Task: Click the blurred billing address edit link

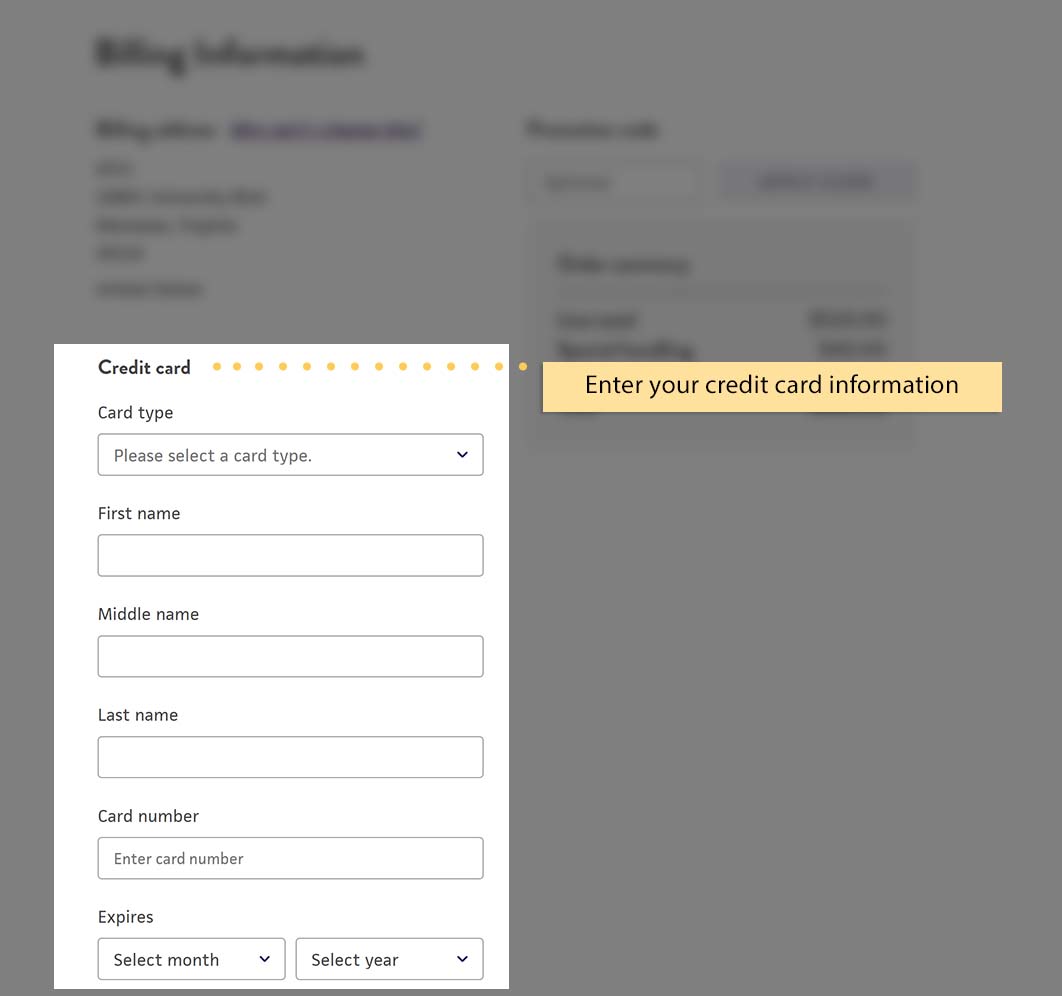Action: pyautogui.click(x=326, y=129)
